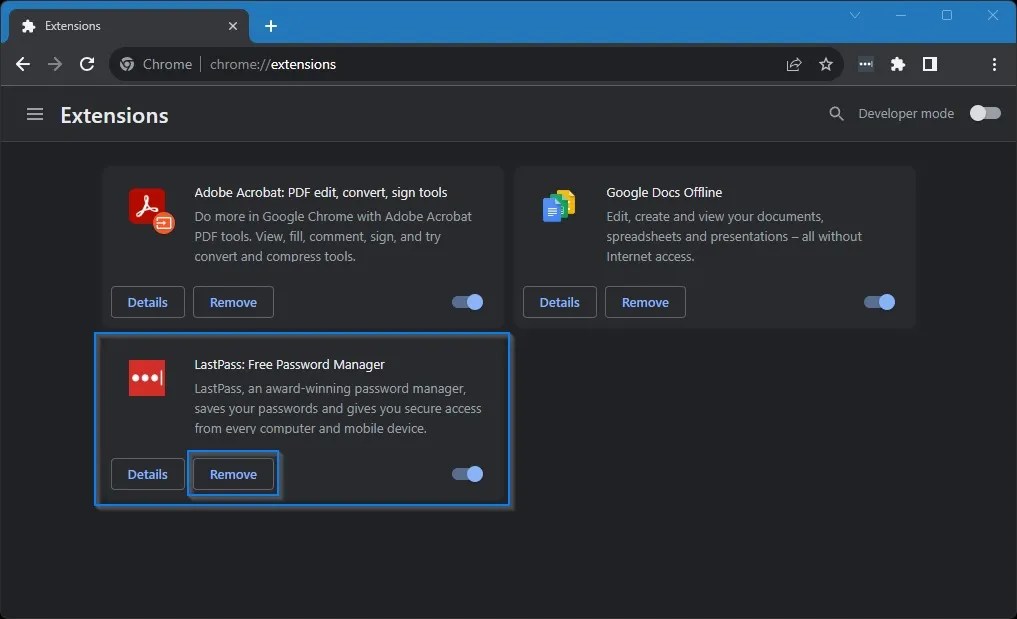
Task: Click the Extensions browser tab
Action: 120,25
